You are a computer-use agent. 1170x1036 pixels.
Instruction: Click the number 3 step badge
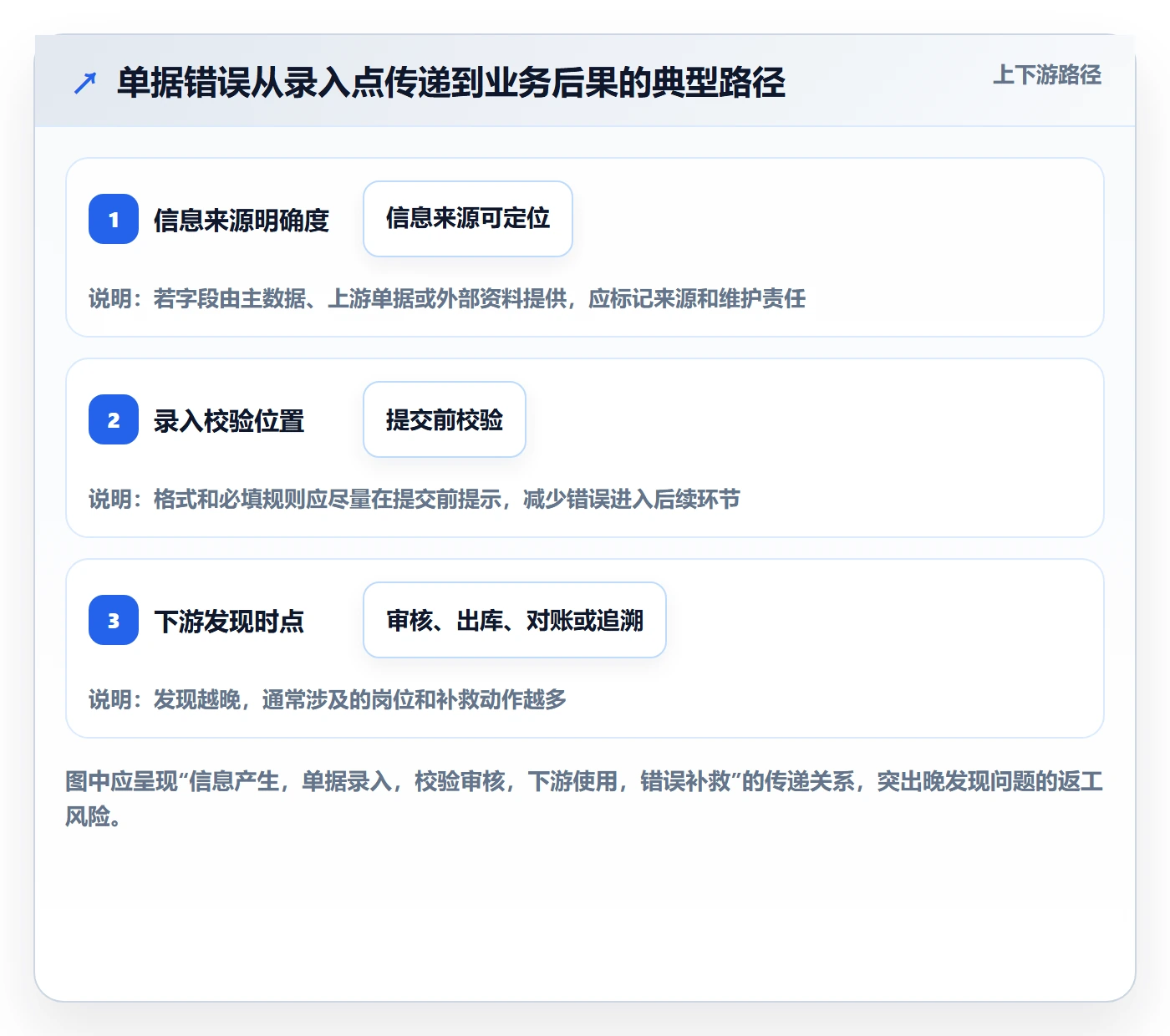pos(114,620)
